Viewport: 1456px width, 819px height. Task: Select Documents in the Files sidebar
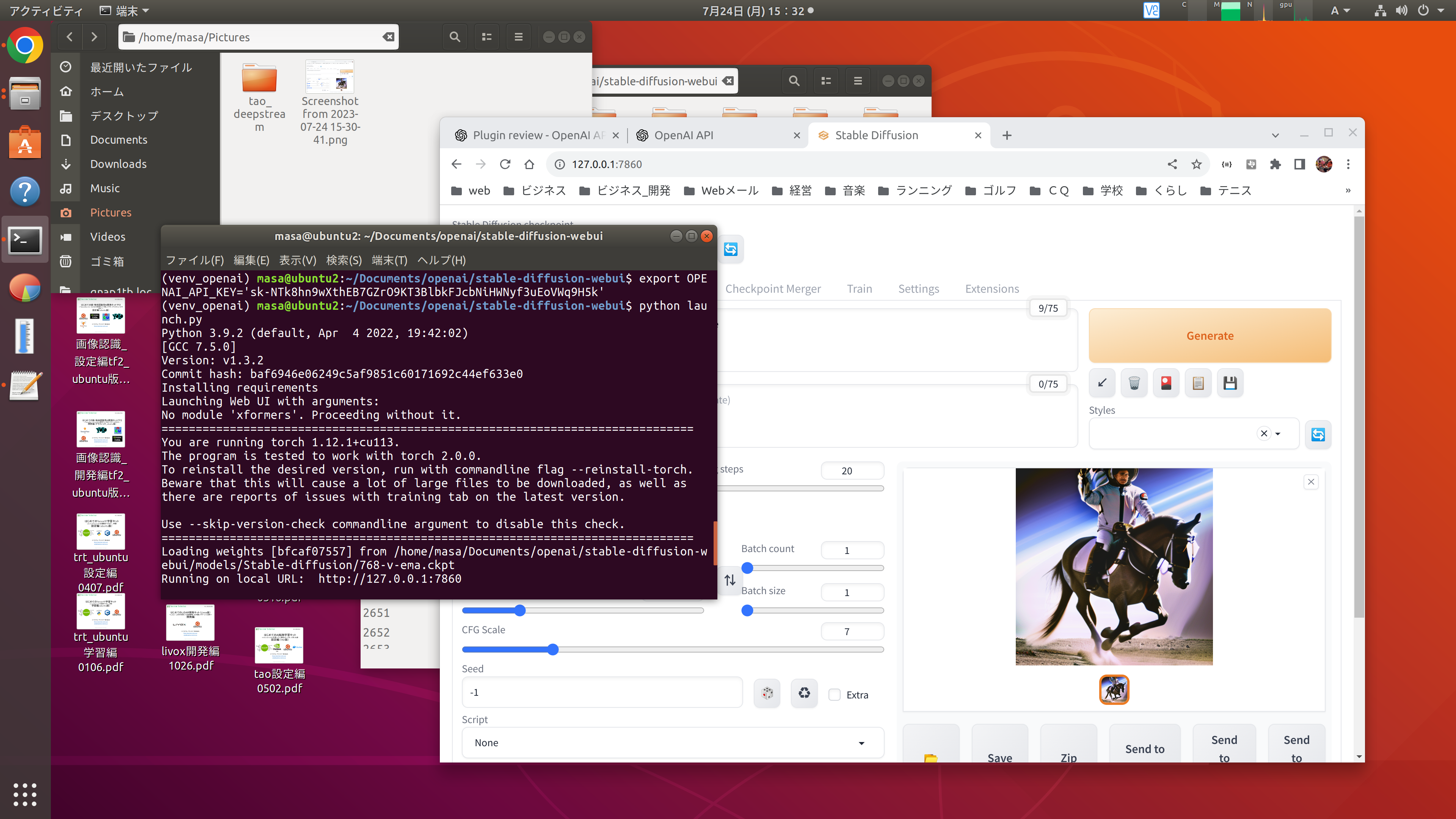tap(118, 140)
